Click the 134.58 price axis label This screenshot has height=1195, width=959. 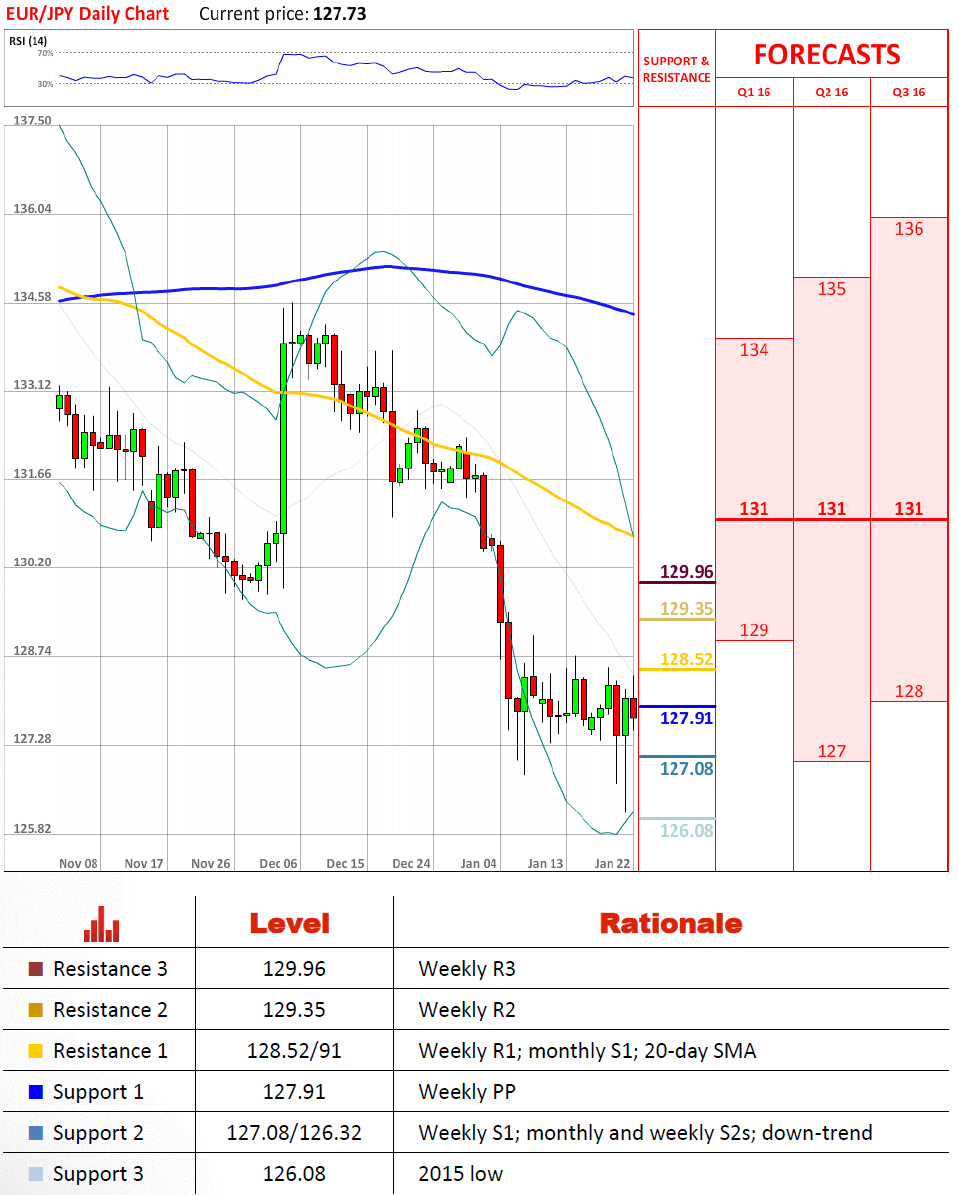tap(33, 297)
